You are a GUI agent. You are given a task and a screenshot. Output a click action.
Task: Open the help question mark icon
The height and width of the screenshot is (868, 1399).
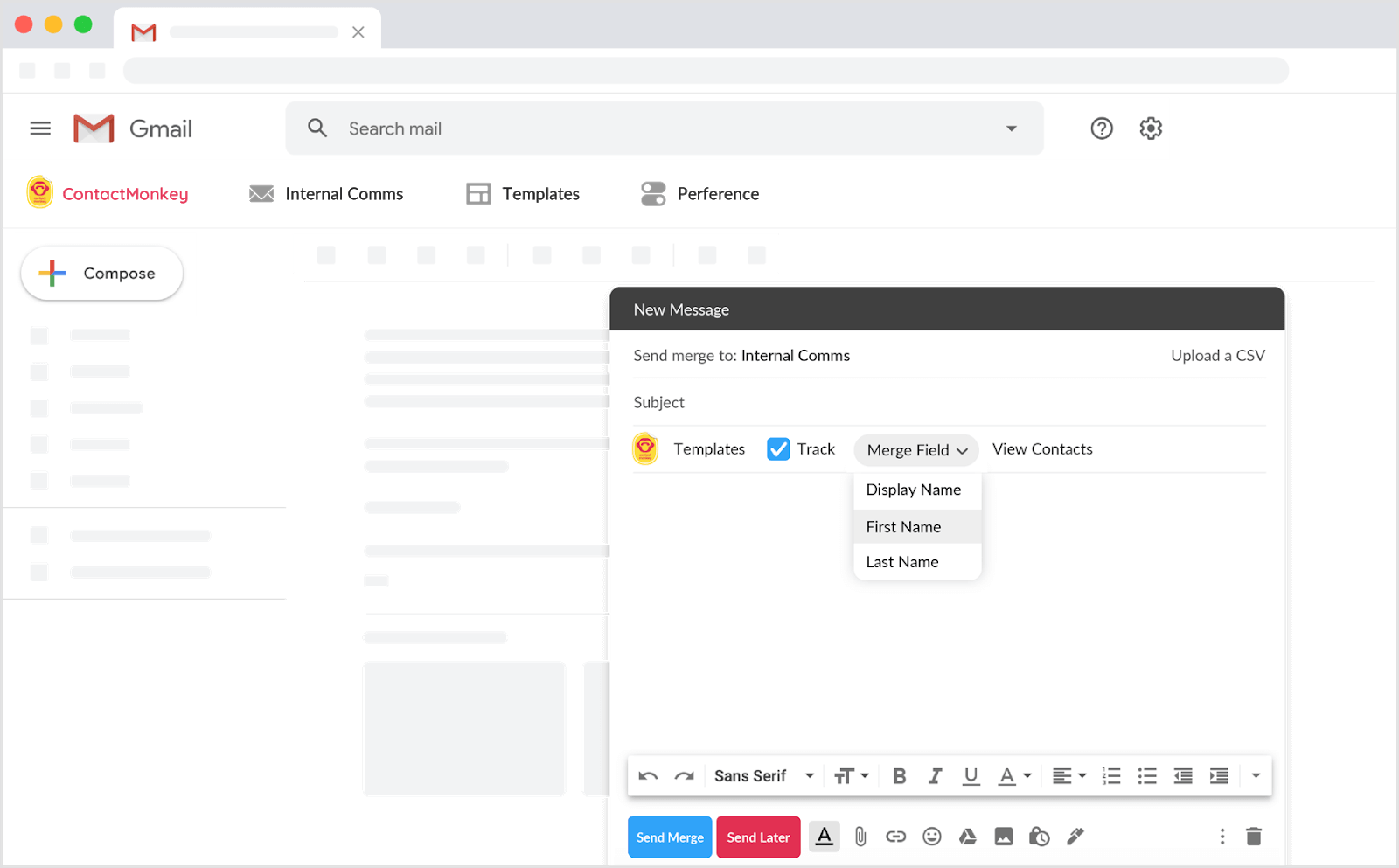pos(1102,128)
